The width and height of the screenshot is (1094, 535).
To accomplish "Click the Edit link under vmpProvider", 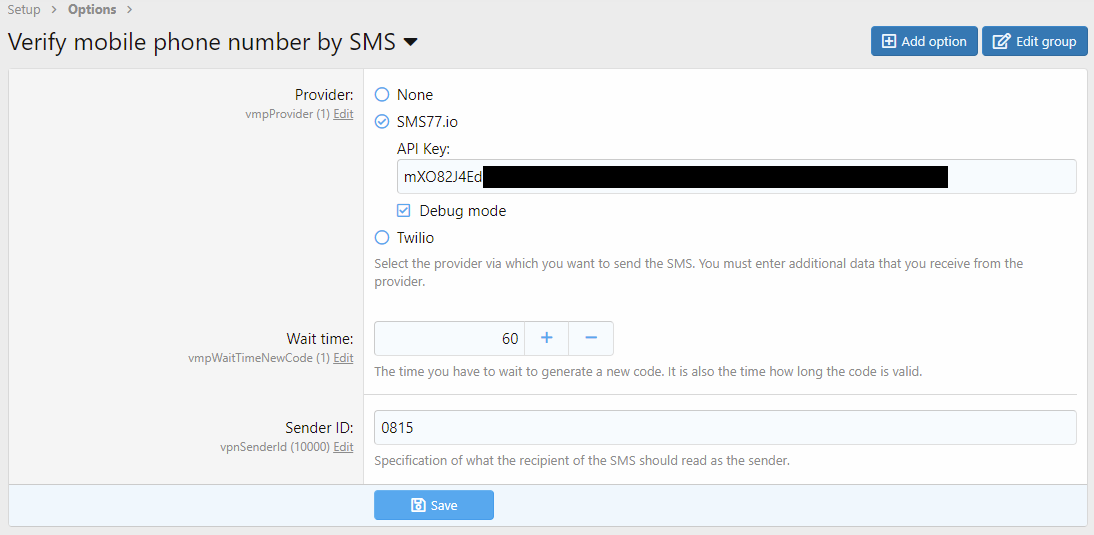I will coord(343,114).
